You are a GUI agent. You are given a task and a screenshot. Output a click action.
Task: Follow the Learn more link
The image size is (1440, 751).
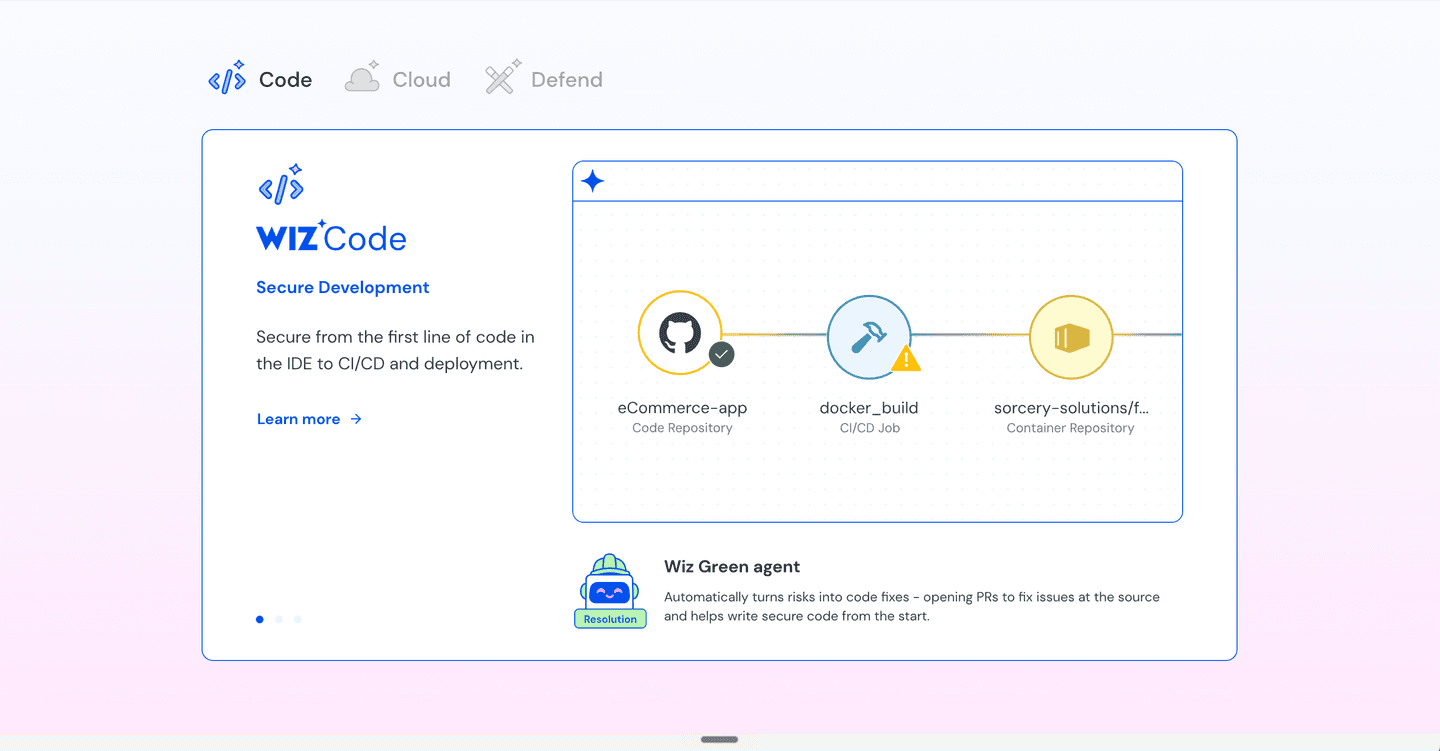310,419
